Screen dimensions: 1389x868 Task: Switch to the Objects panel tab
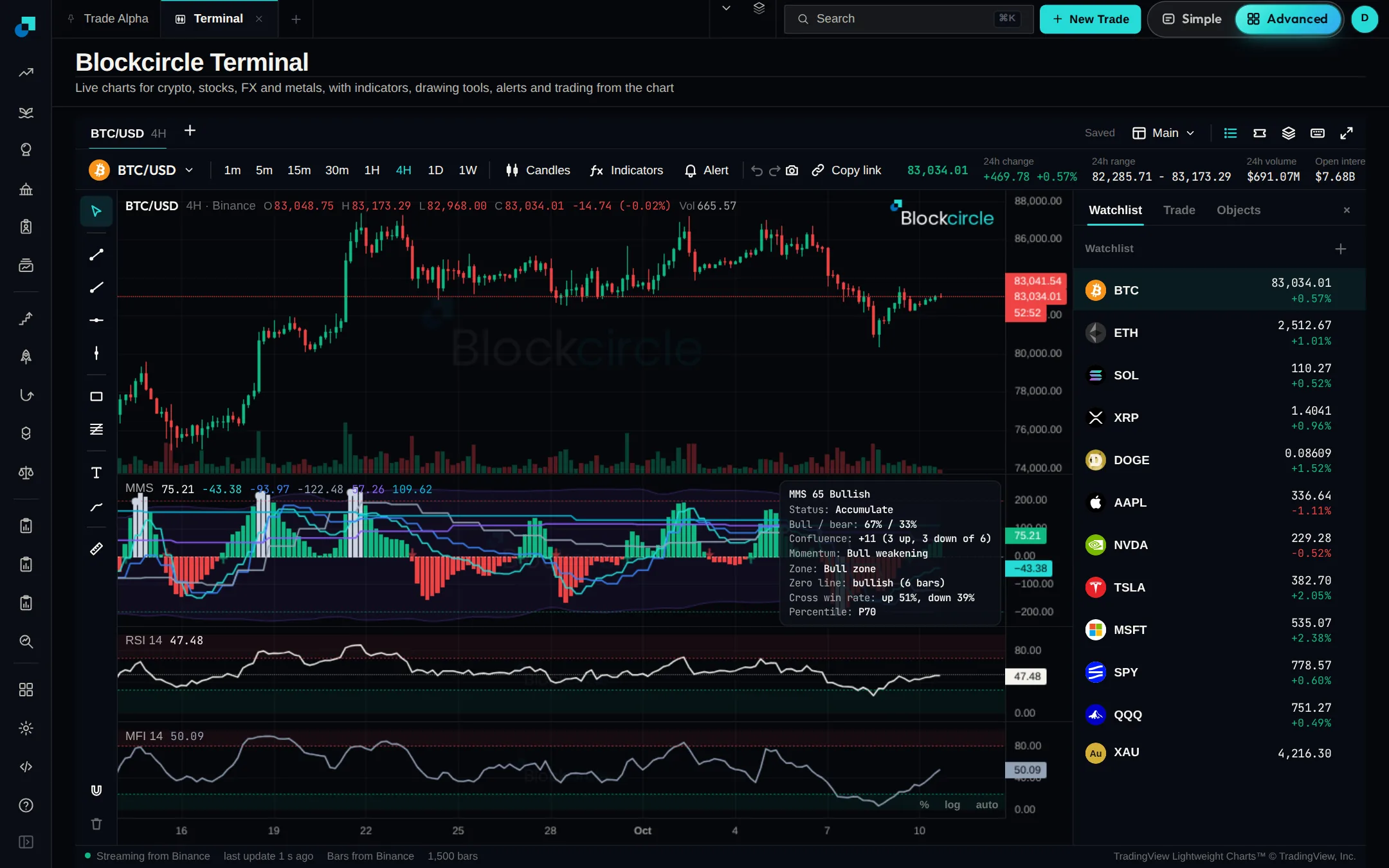click(1239, 210)
